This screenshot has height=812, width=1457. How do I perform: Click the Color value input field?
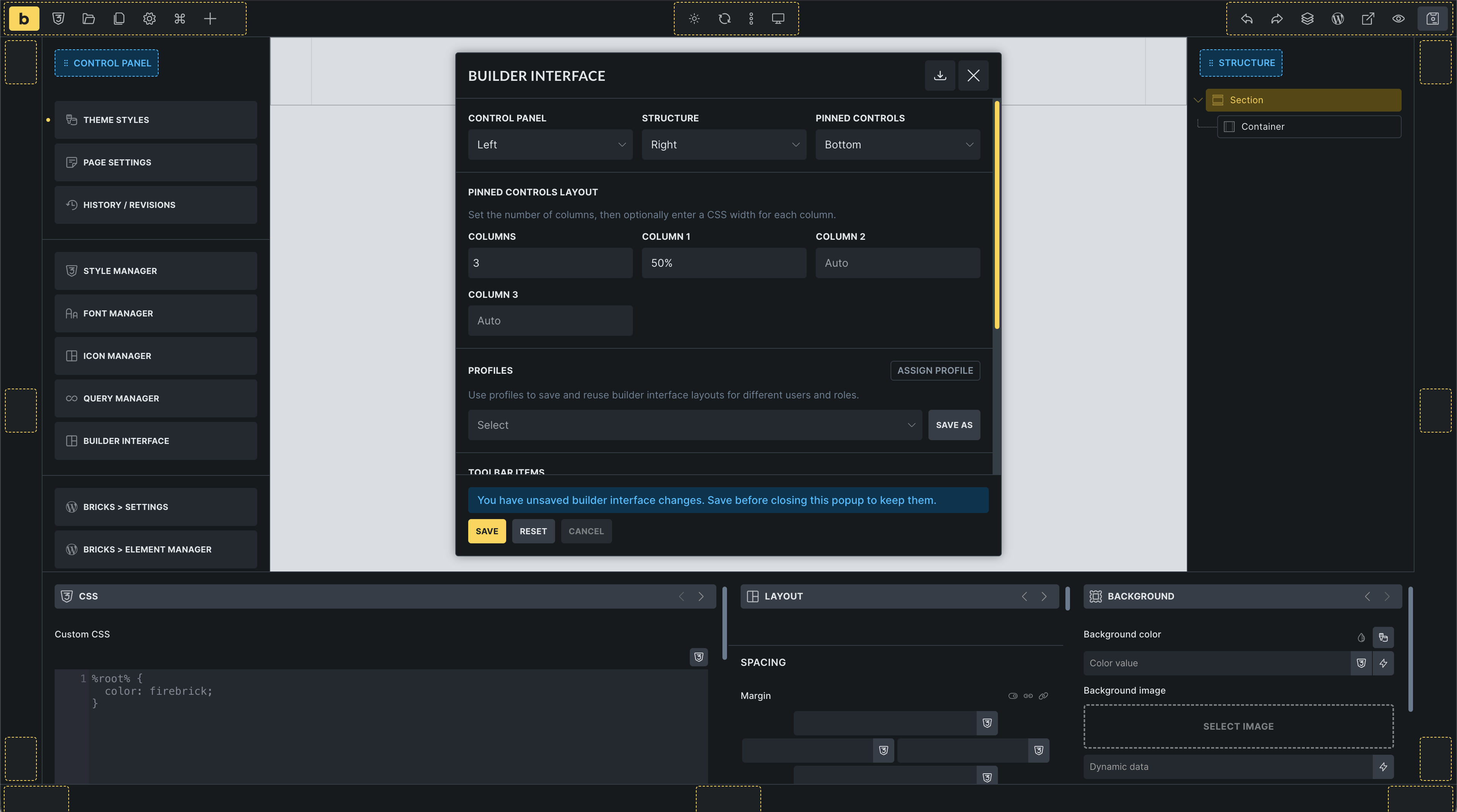point(1216,663)
